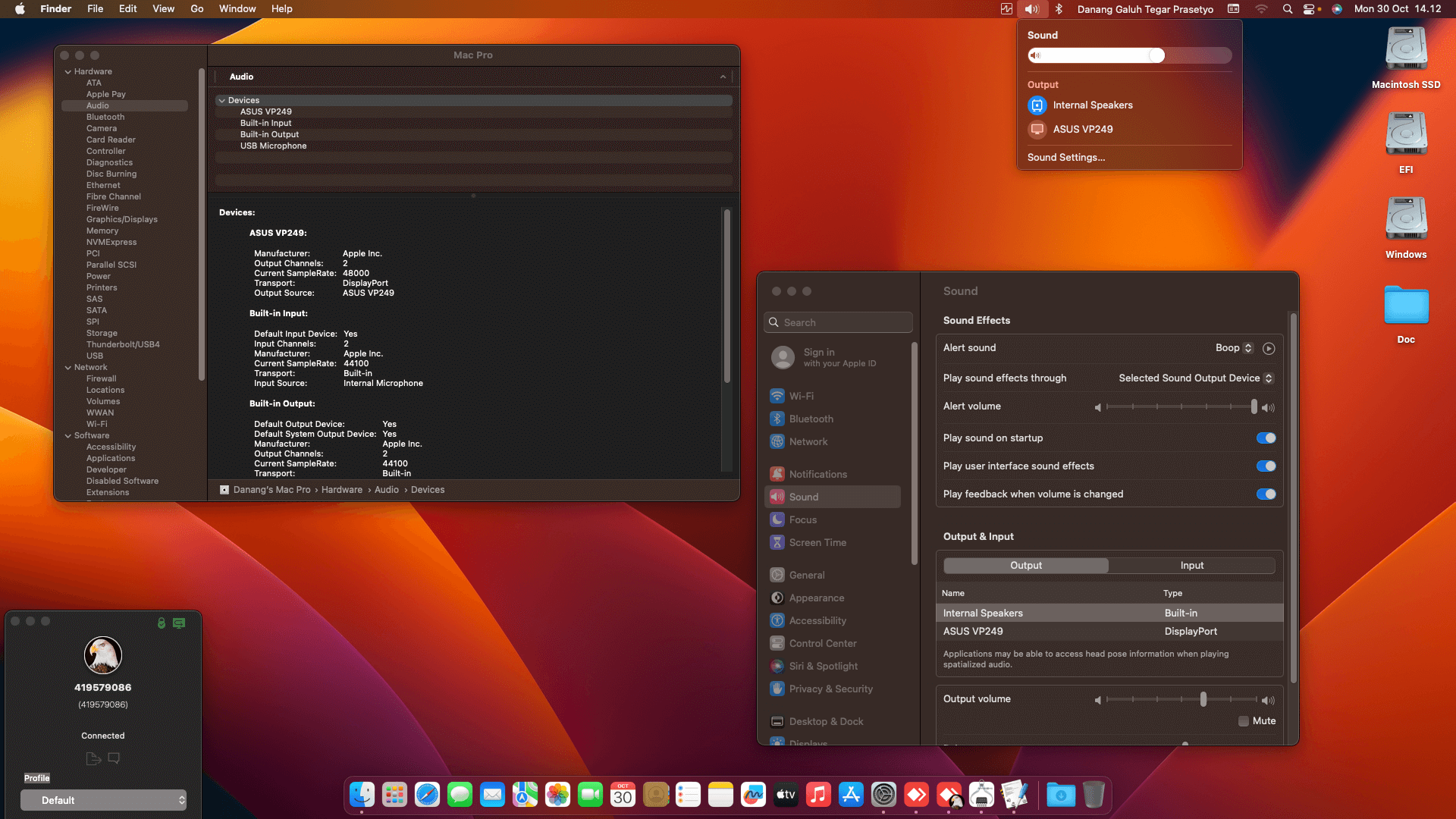This screenshot has width=1456, height=819.
Task: Select the ASUS VP249 display icon in Sound popup
Action: coord(1037,130)
